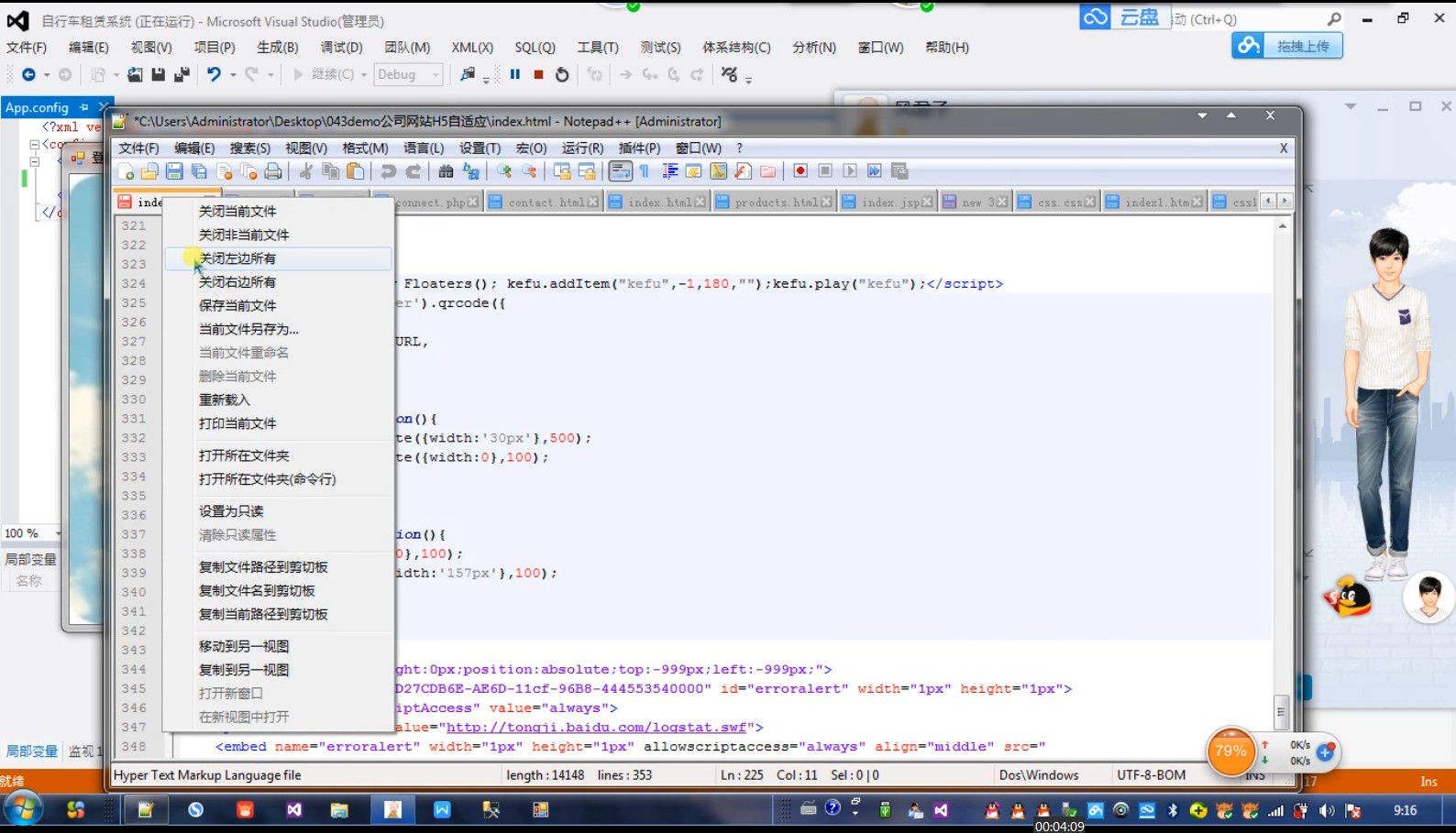Save the current file using Notepad++ toolbar icon
This screenshot has width=1456, height=833.
[174, 171]
